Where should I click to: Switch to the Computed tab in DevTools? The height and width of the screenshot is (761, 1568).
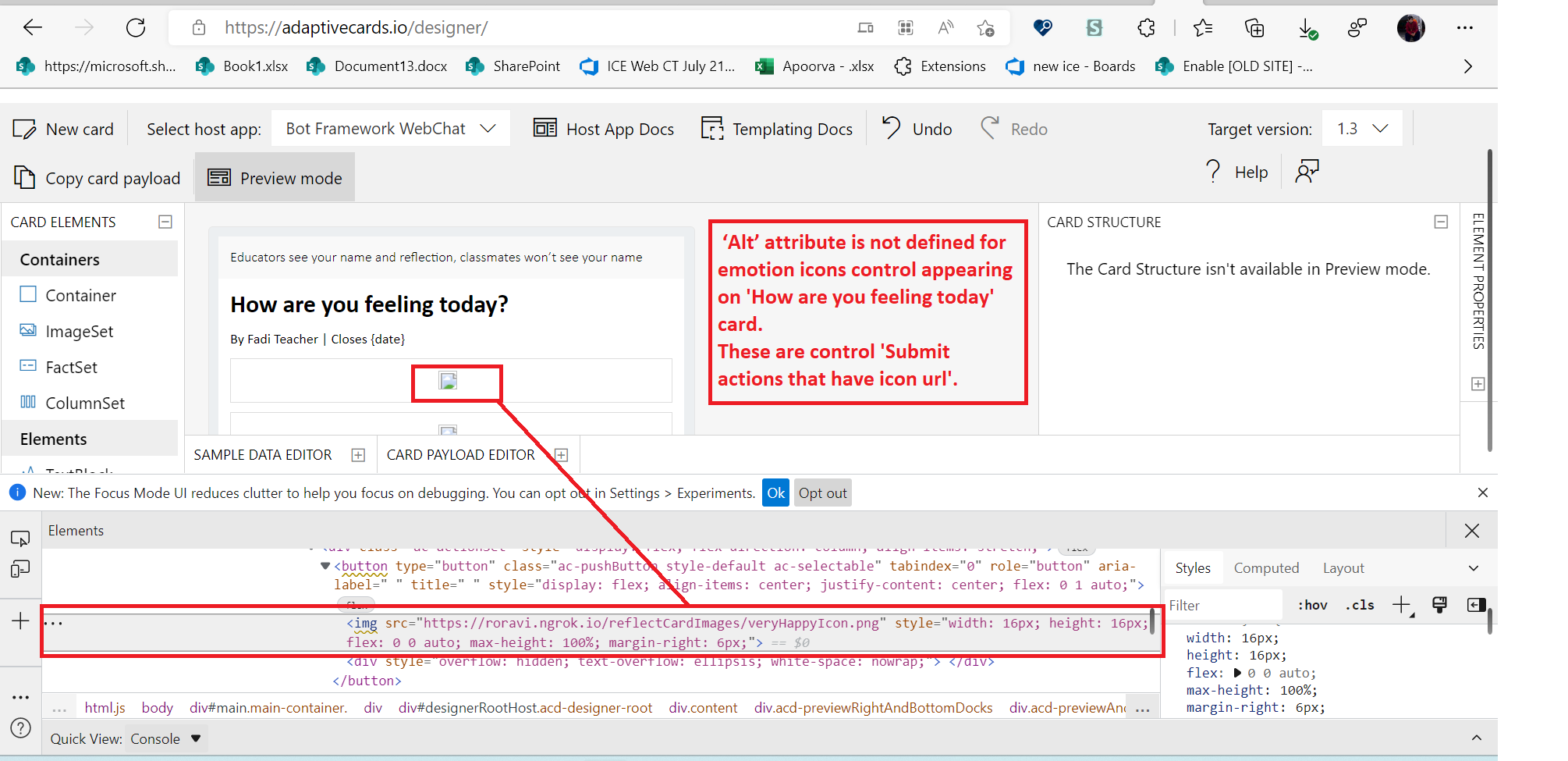1266,567
